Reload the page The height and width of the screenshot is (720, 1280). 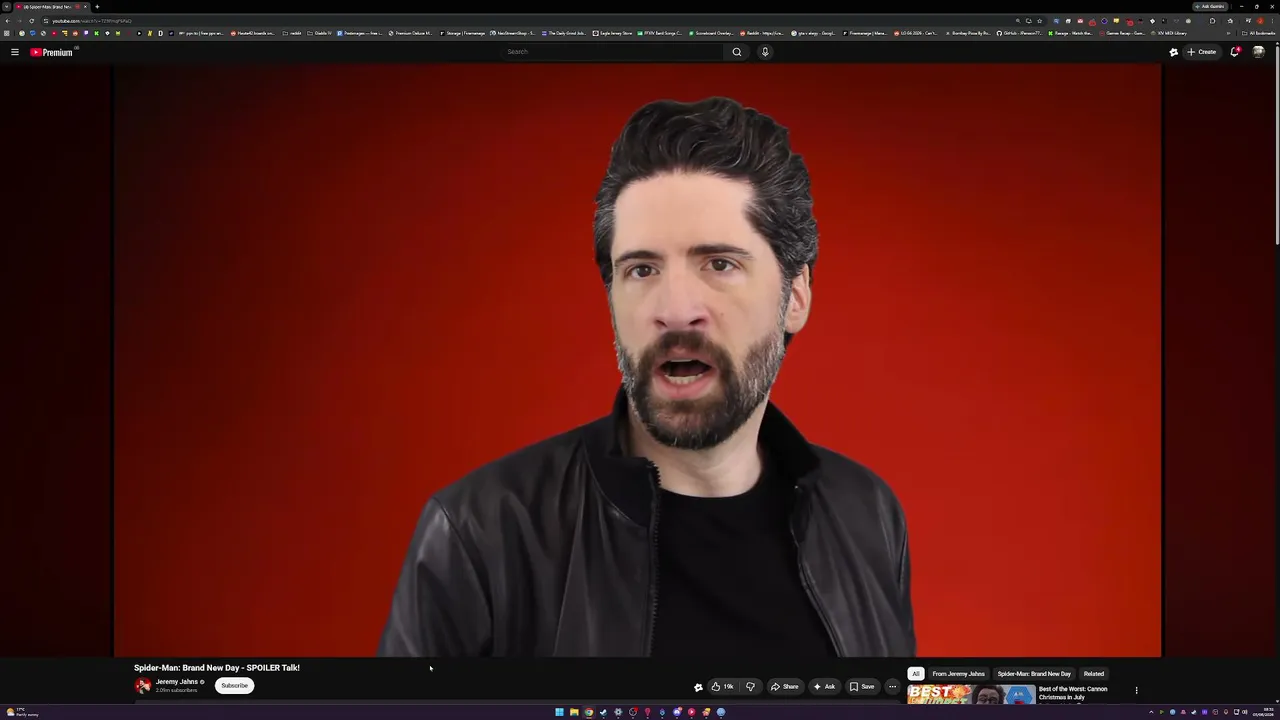tap(31, 21)
